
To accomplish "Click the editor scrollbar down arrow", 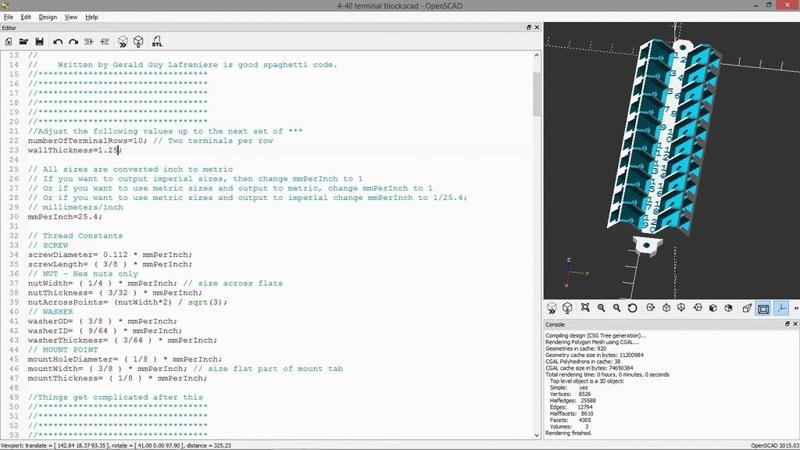I will click(536, 435).
